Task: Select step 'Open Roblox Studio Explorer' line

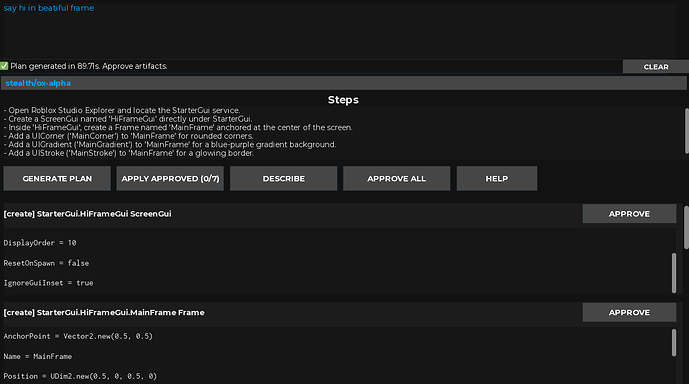Action: [x=122, y=110]
